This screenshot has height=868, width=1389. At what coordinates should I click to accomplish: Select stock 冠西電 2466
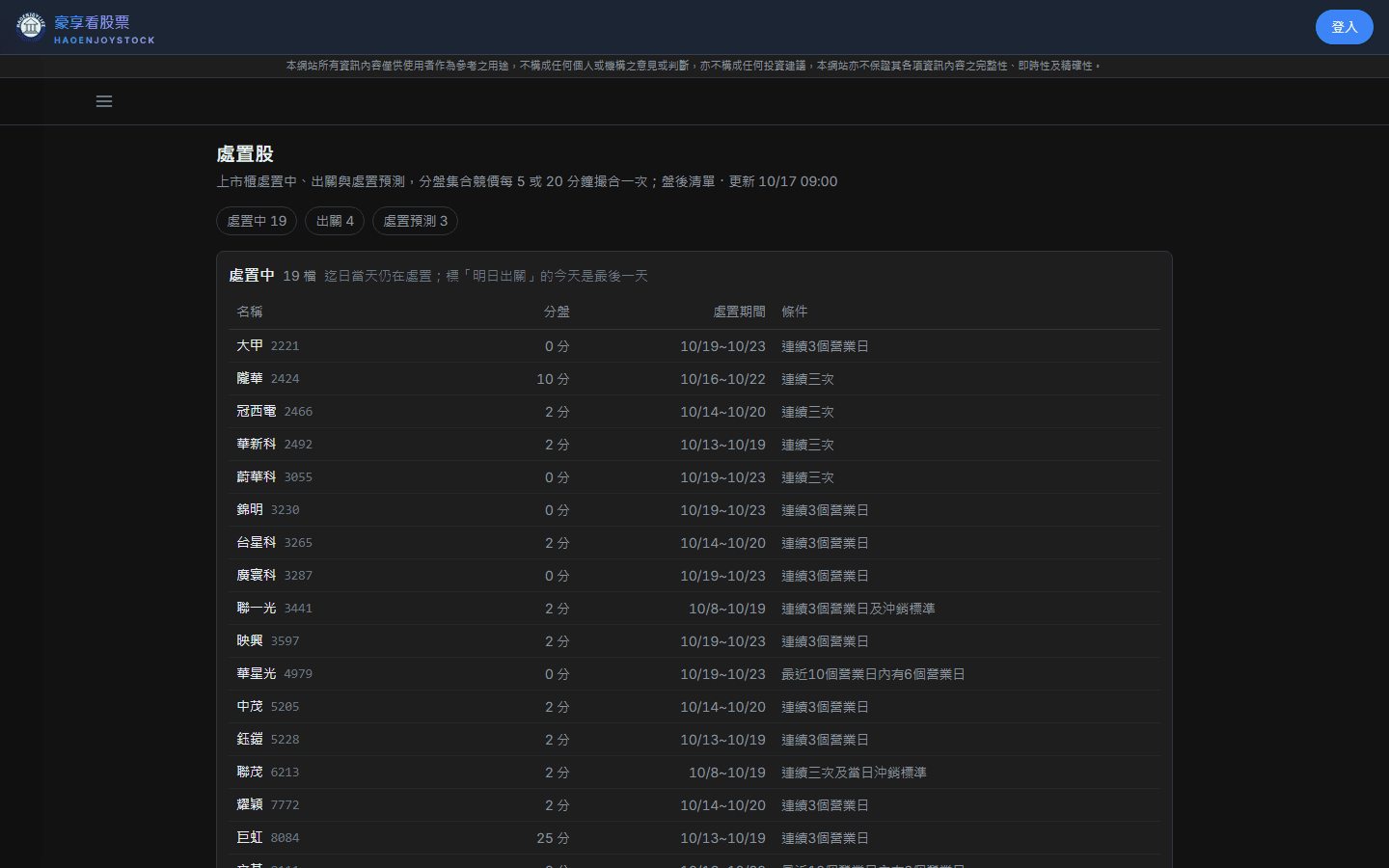(x=275, y=411)
